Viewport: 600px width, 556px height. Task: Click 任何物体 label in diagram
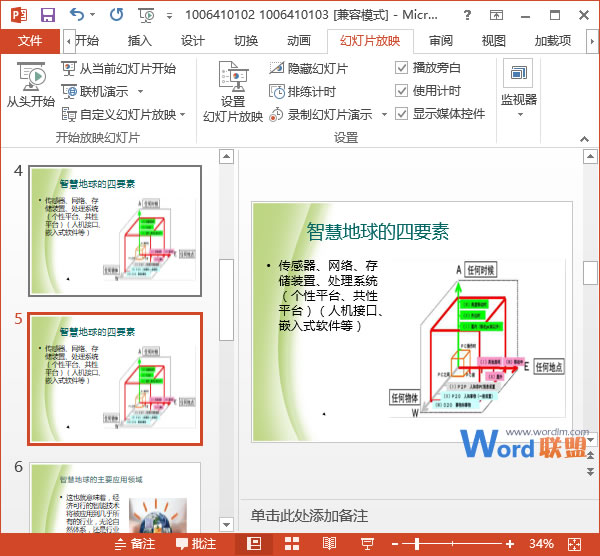pyautogui.click(x=404, y=398)
